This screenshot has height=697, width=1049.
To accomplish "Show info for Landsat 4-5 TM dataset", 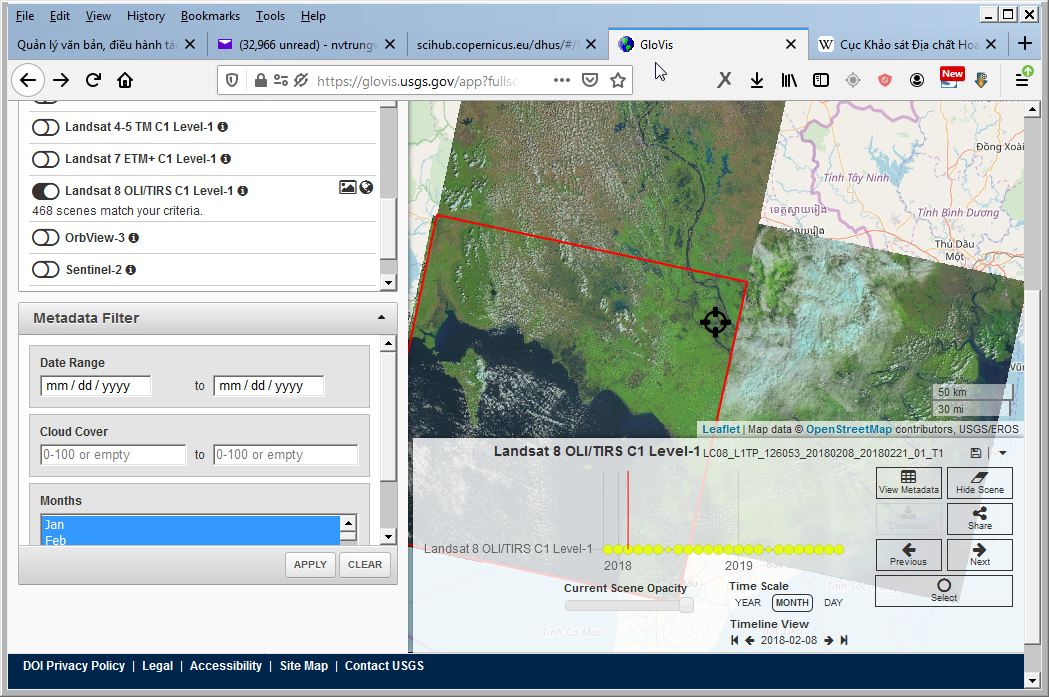I will click(223, 127).
